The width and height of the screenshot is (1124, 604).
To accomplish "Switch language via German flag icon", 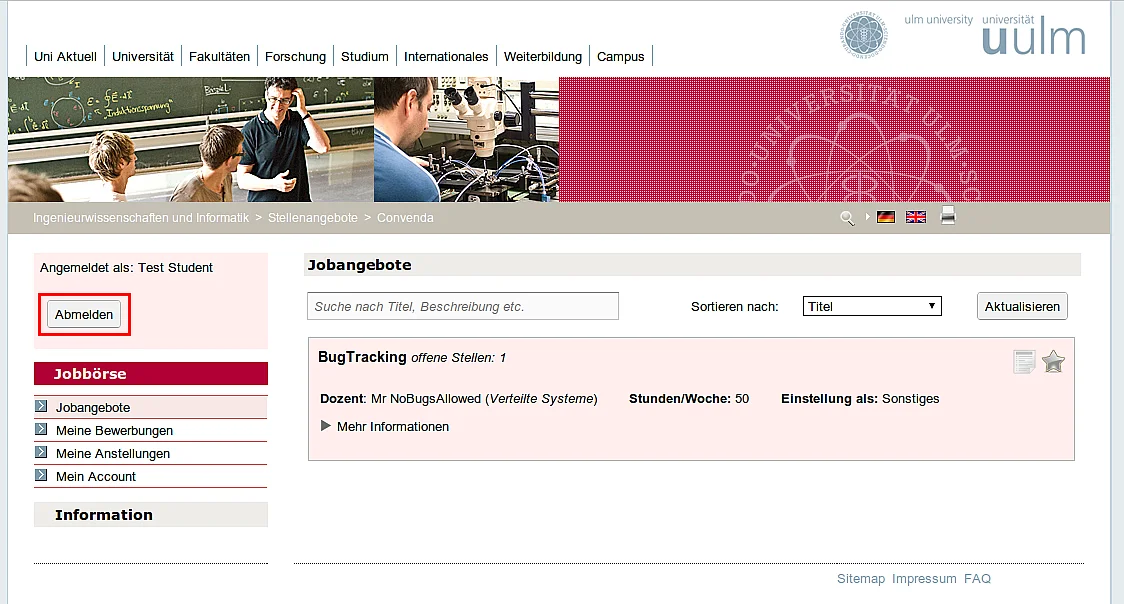I will pos(886,217).
